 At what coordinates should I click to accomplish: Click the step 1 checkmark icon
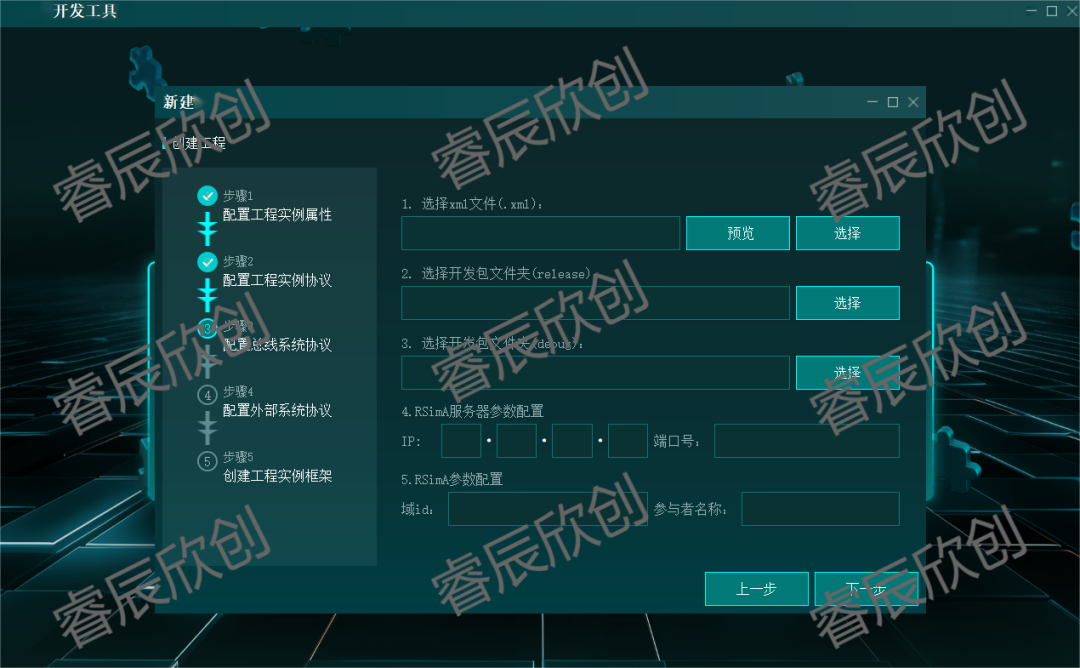pyautogui.click(x=208, y=196)
